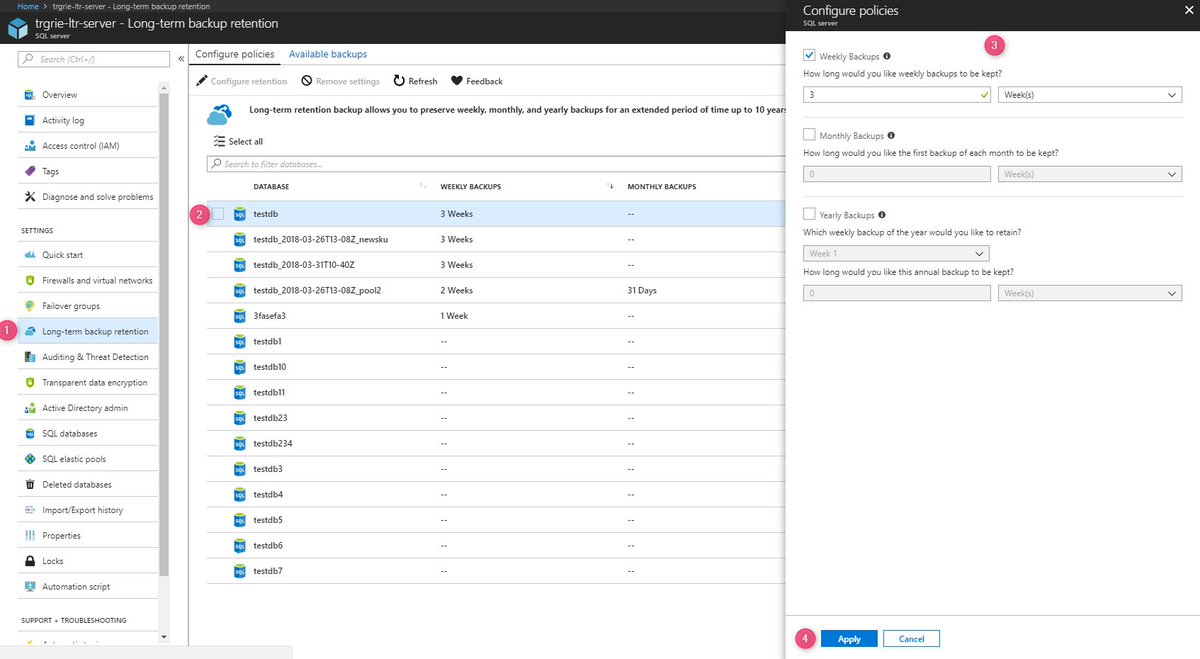
Task: Cancel the policy configuration
Action: [911, 639]
